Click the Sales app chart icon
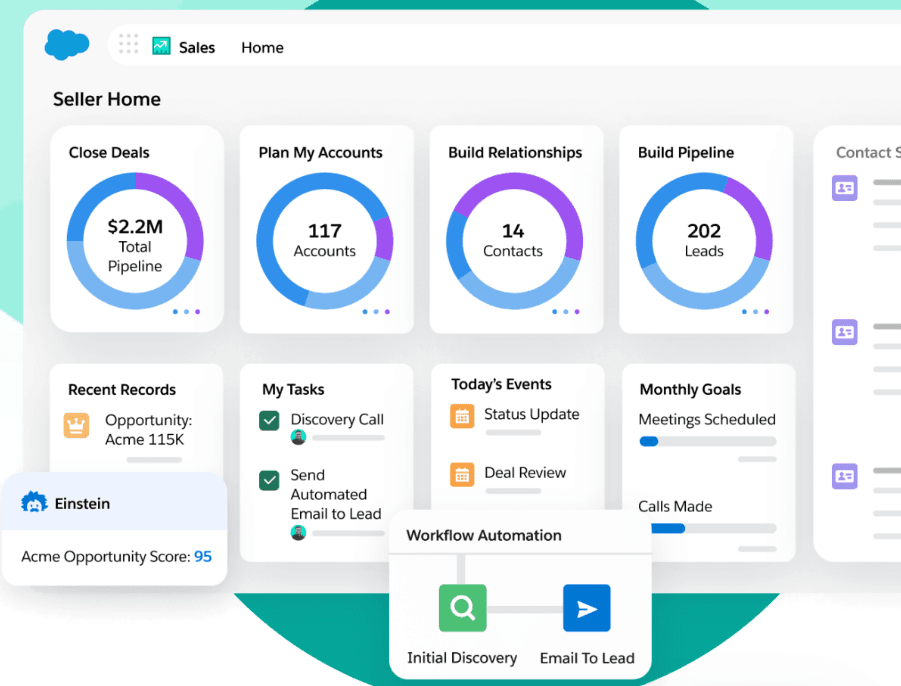 (161, 45)
